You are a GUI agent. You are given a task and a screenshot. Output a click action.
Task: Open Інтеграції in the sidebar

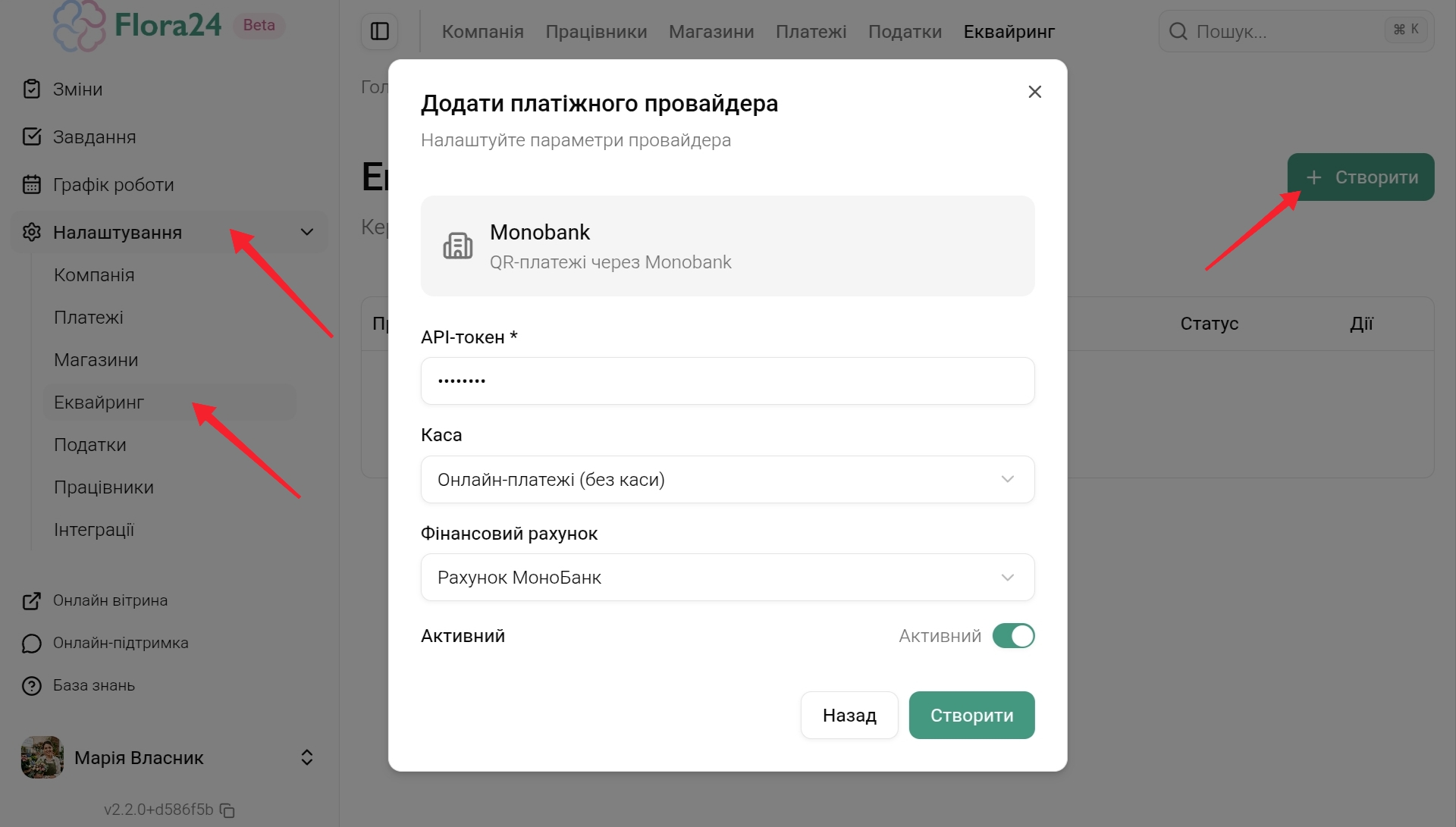[x=94, y=530]
